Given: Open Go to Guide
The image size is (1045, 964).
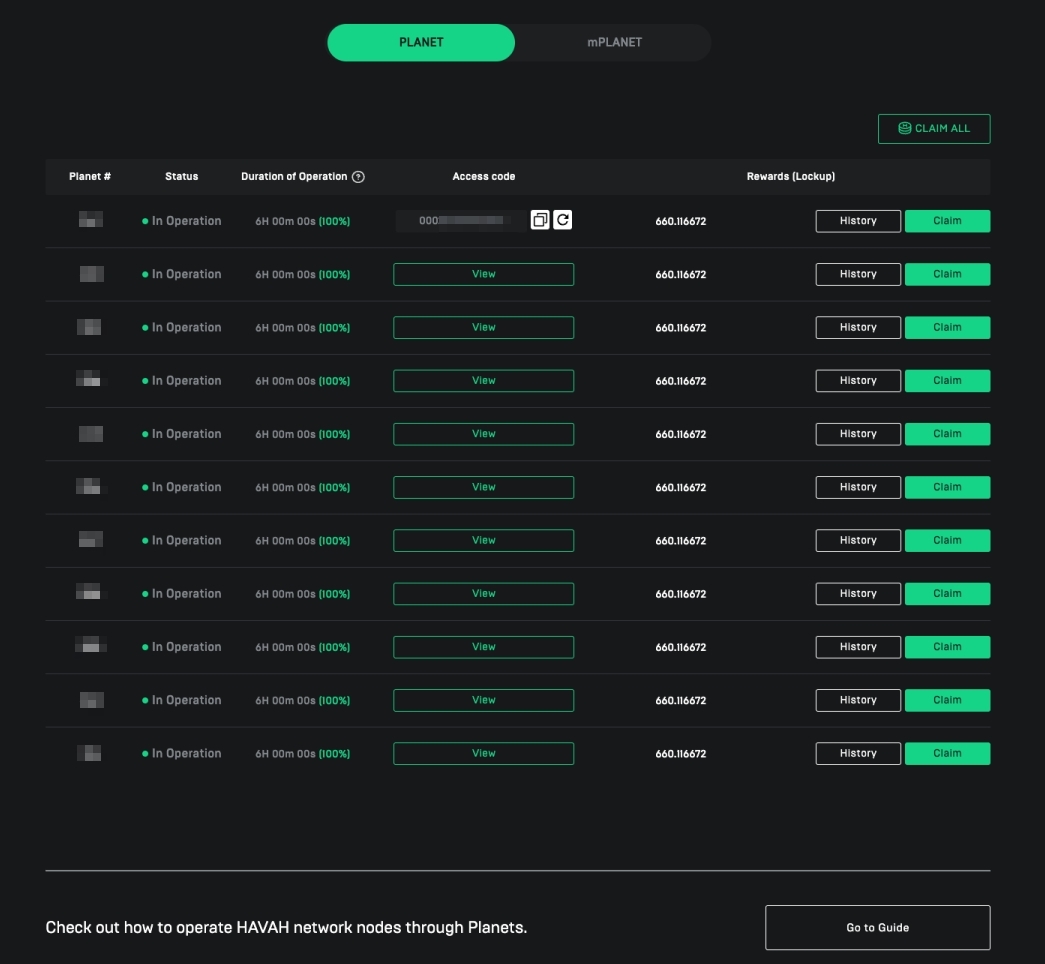Looking at the screenshot, I should tap(878, 927).
